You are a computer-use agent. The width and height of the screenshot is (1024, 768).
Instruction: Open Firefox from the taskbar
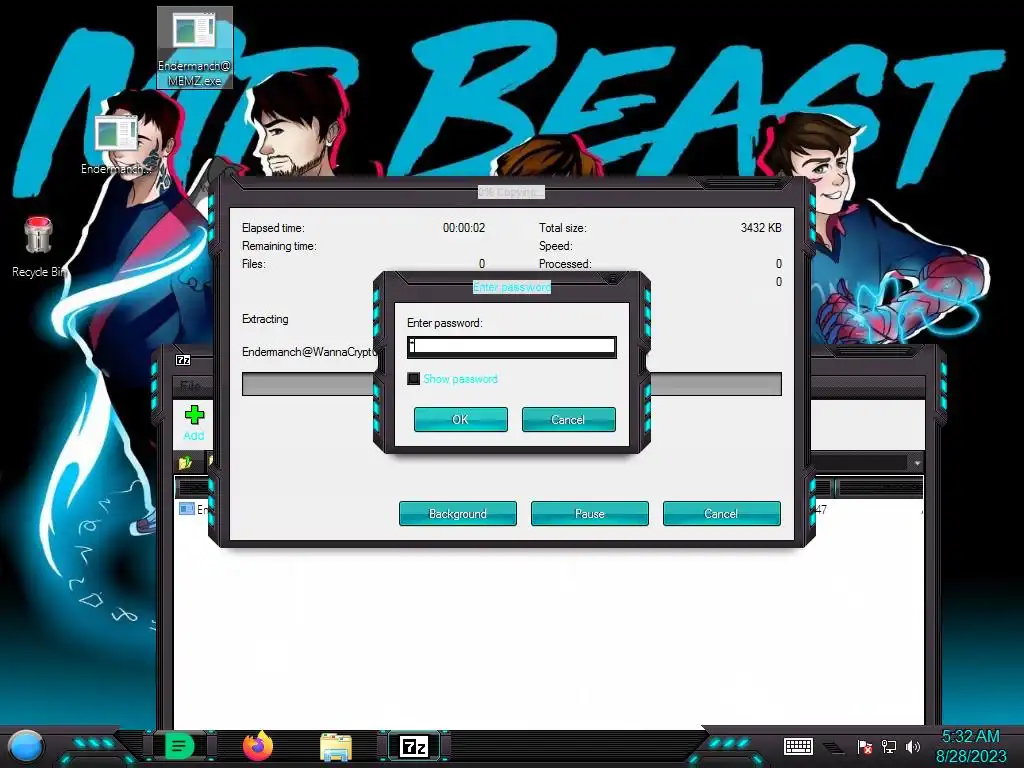(258, 746)
